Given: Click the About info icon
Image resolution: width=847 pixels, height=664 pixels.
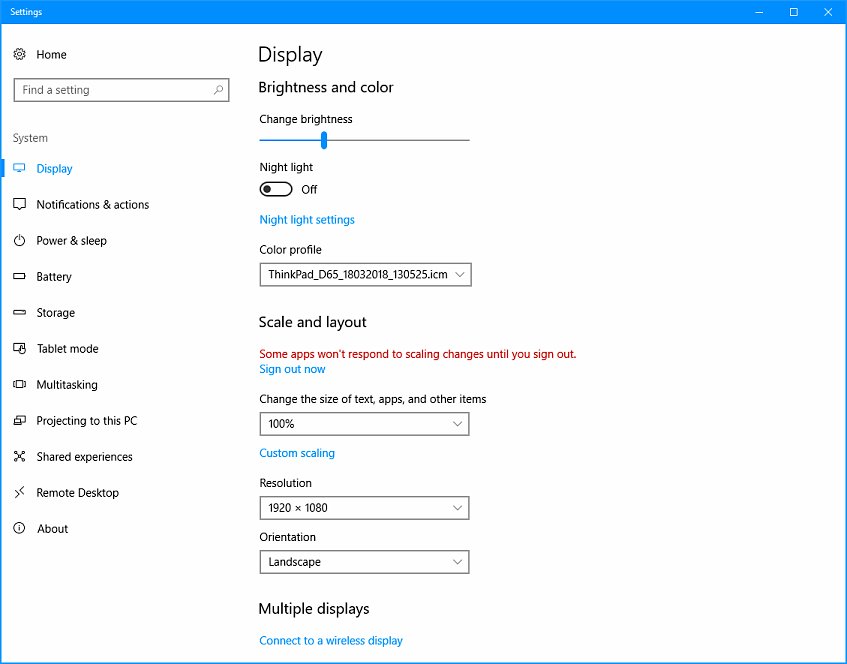Looking at the screenshot, I should 19,528.
